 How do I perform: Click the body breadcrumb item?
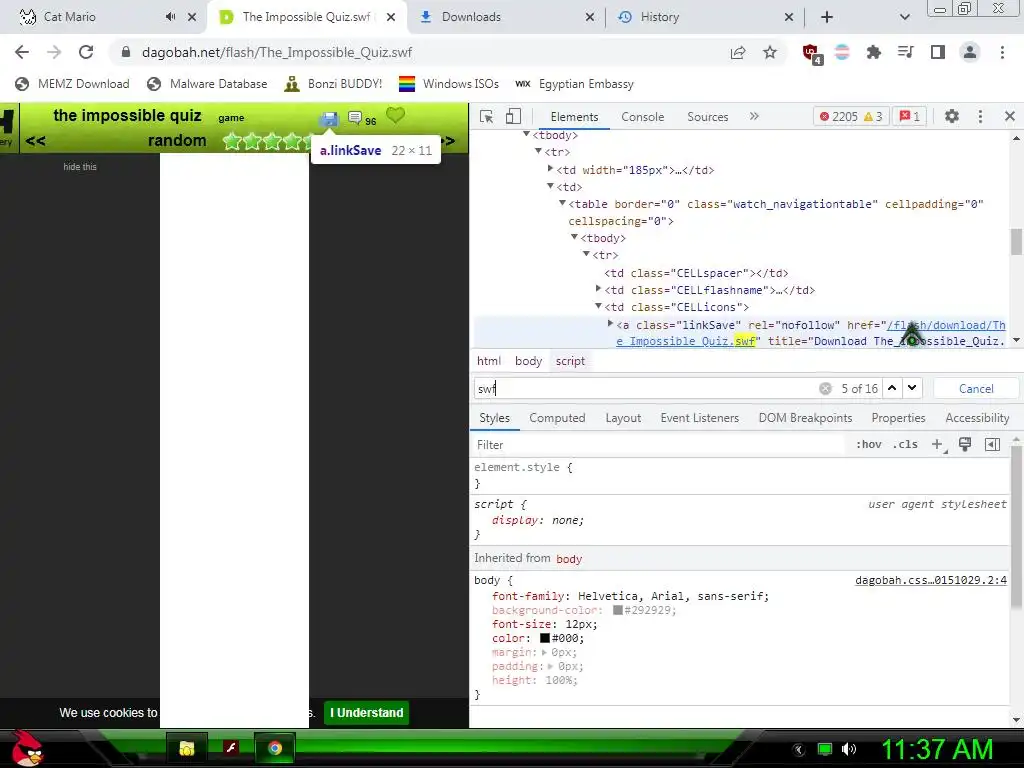point(528,360)
